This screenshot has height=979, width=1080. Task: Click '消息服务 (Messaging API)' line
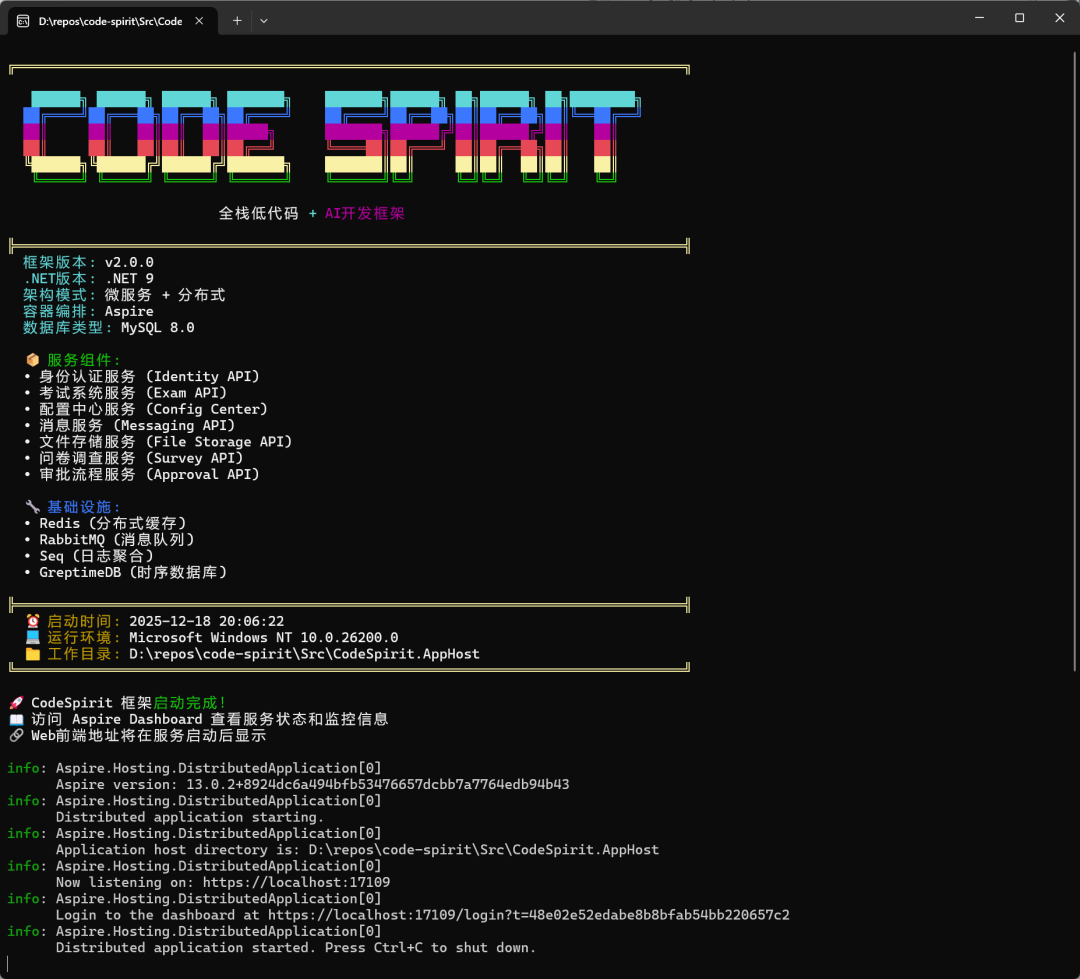[x=136, y=426]
